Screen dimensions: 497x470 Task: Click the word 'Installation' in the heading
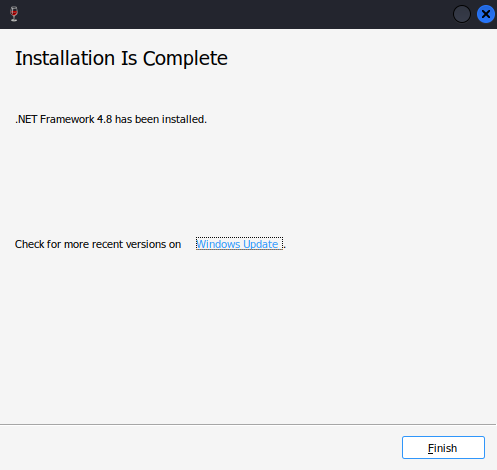coord(65,58)
